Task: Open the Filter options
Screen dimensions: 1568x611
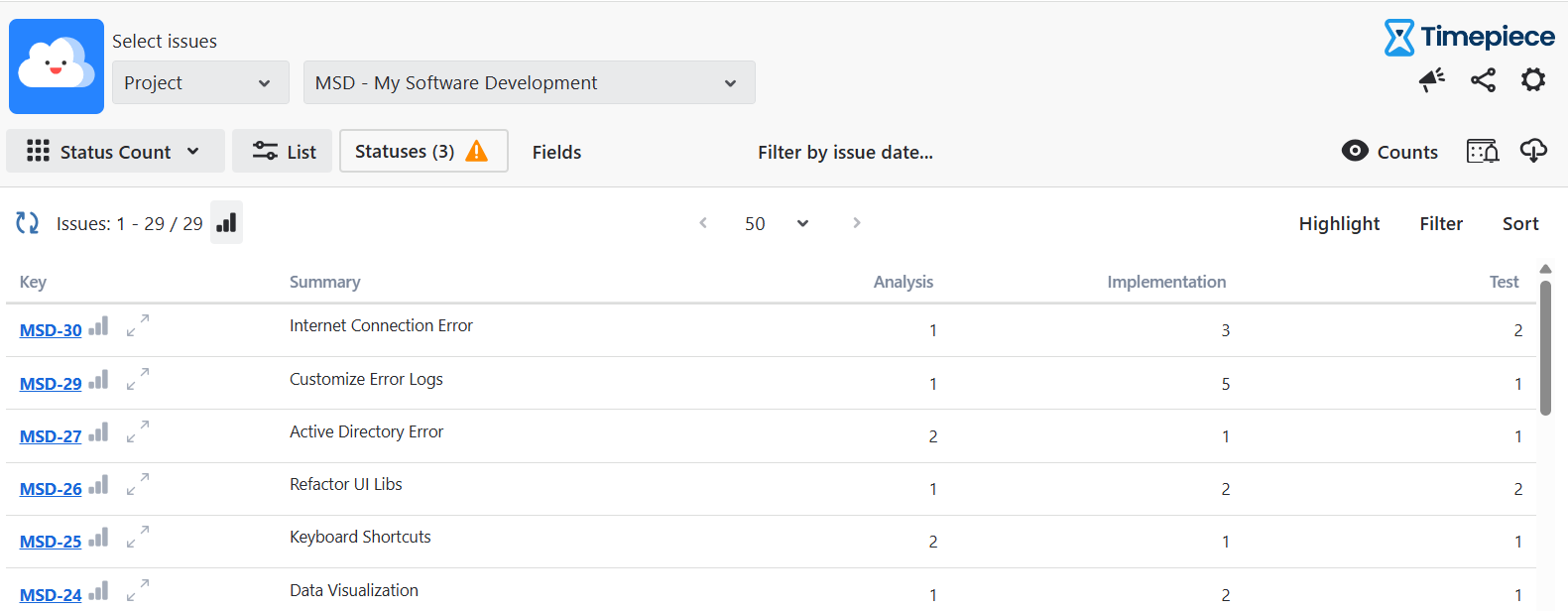Action: click(x=1441, y=223)
